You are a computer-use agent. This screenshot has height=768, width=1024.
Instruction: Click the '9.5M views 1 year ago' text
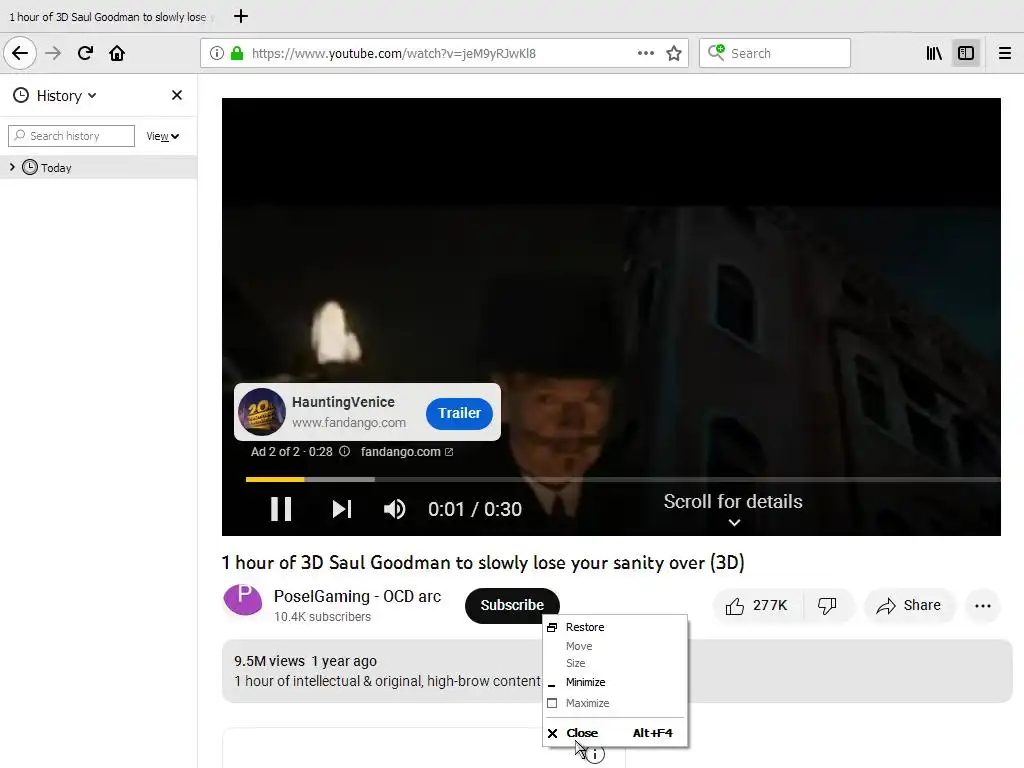tap(306, 661)
